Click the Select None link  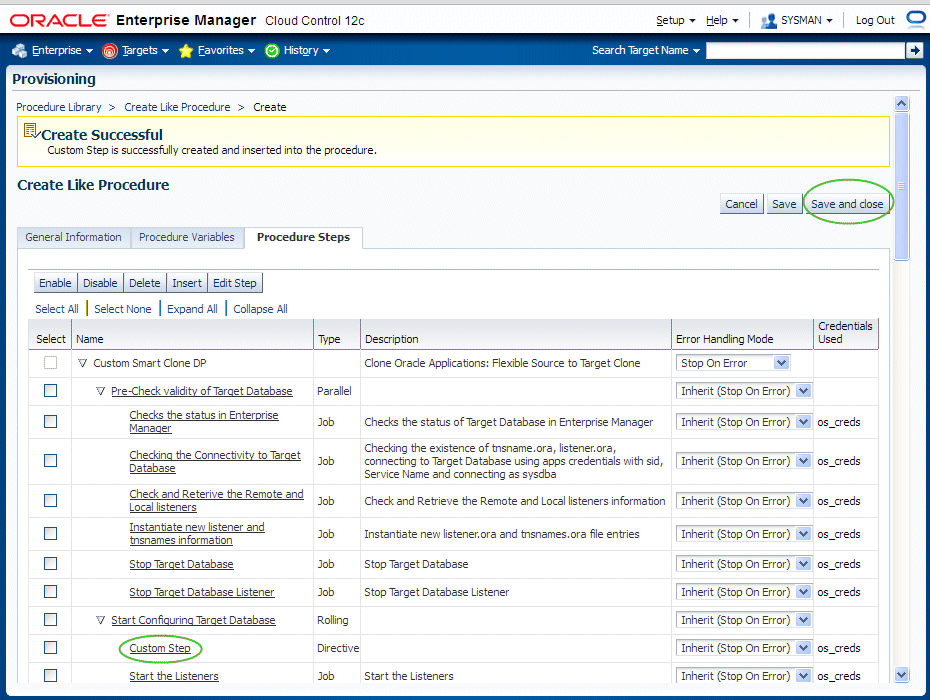point(123,309)
